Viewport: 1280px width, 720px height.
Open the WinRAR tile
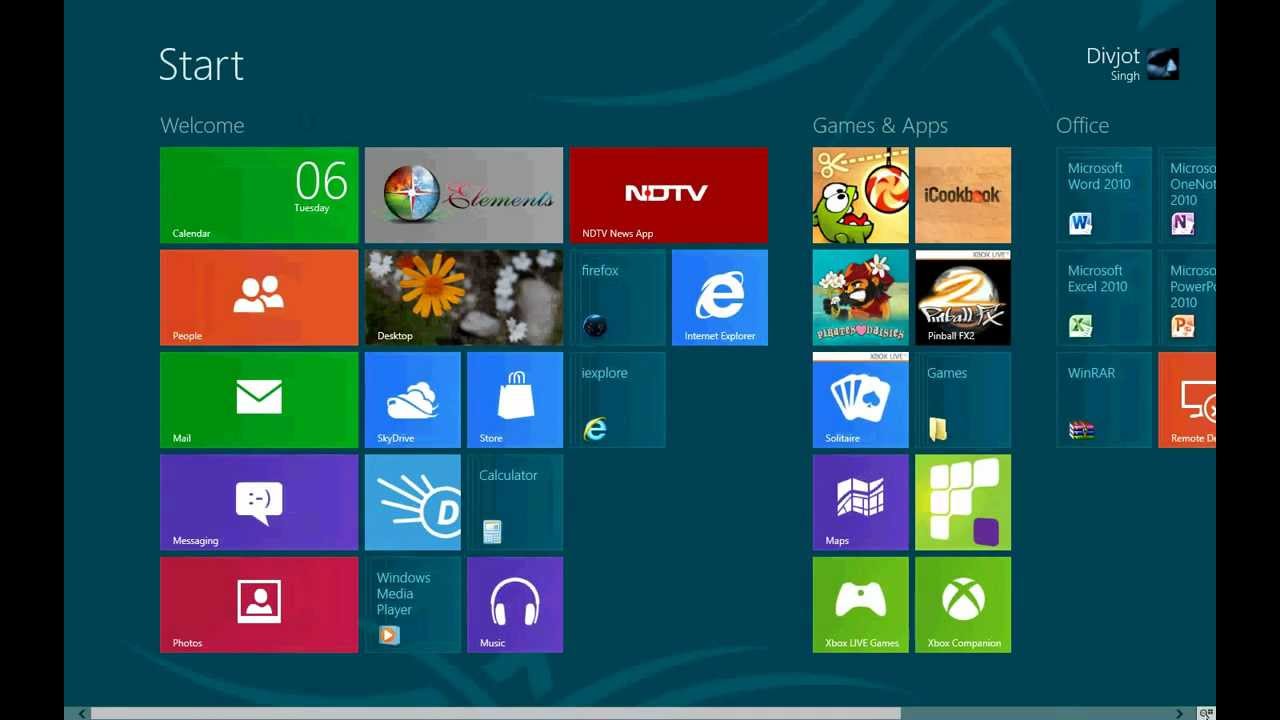(1104, 400)
